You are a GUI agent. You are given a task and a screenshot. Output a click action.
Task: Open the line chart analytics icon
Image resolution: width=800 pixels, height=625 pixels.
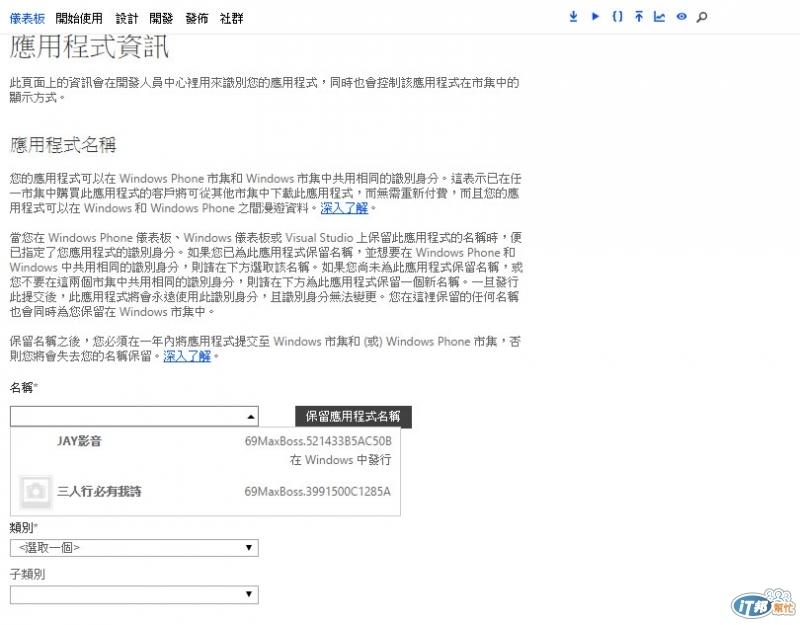[x=659, y=17]
